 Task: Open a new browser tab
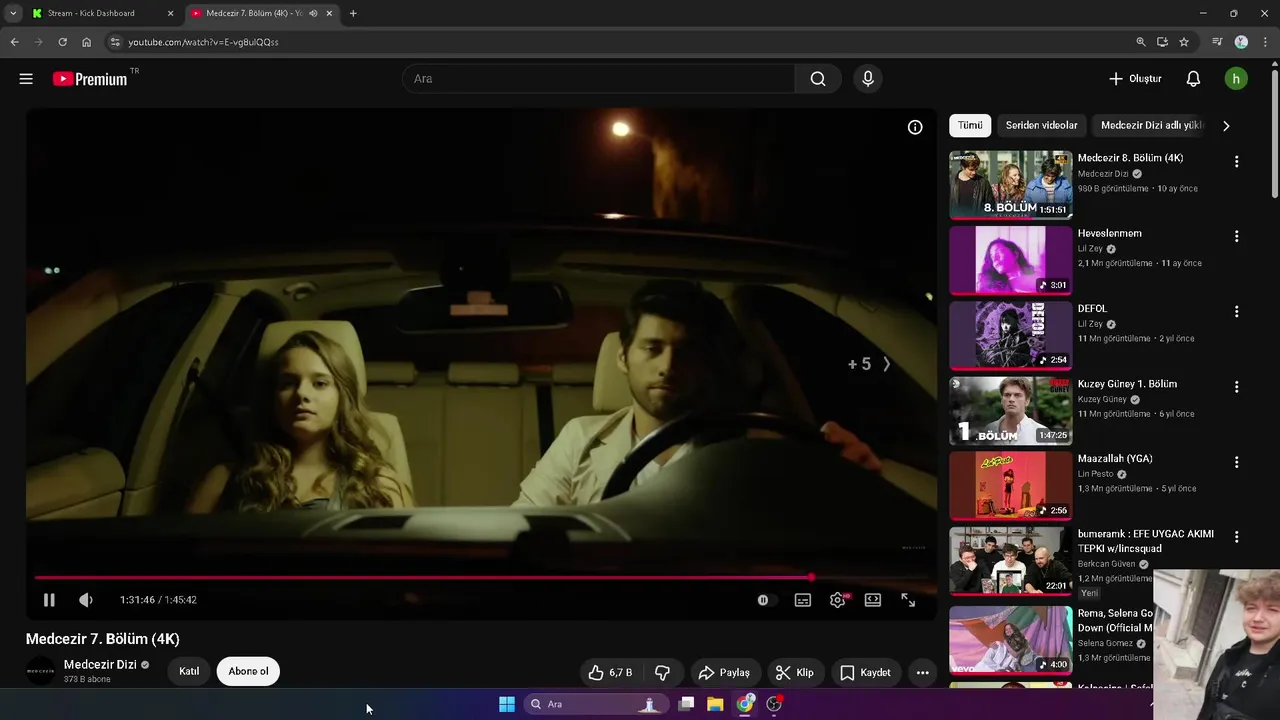[x=353, y=13]
